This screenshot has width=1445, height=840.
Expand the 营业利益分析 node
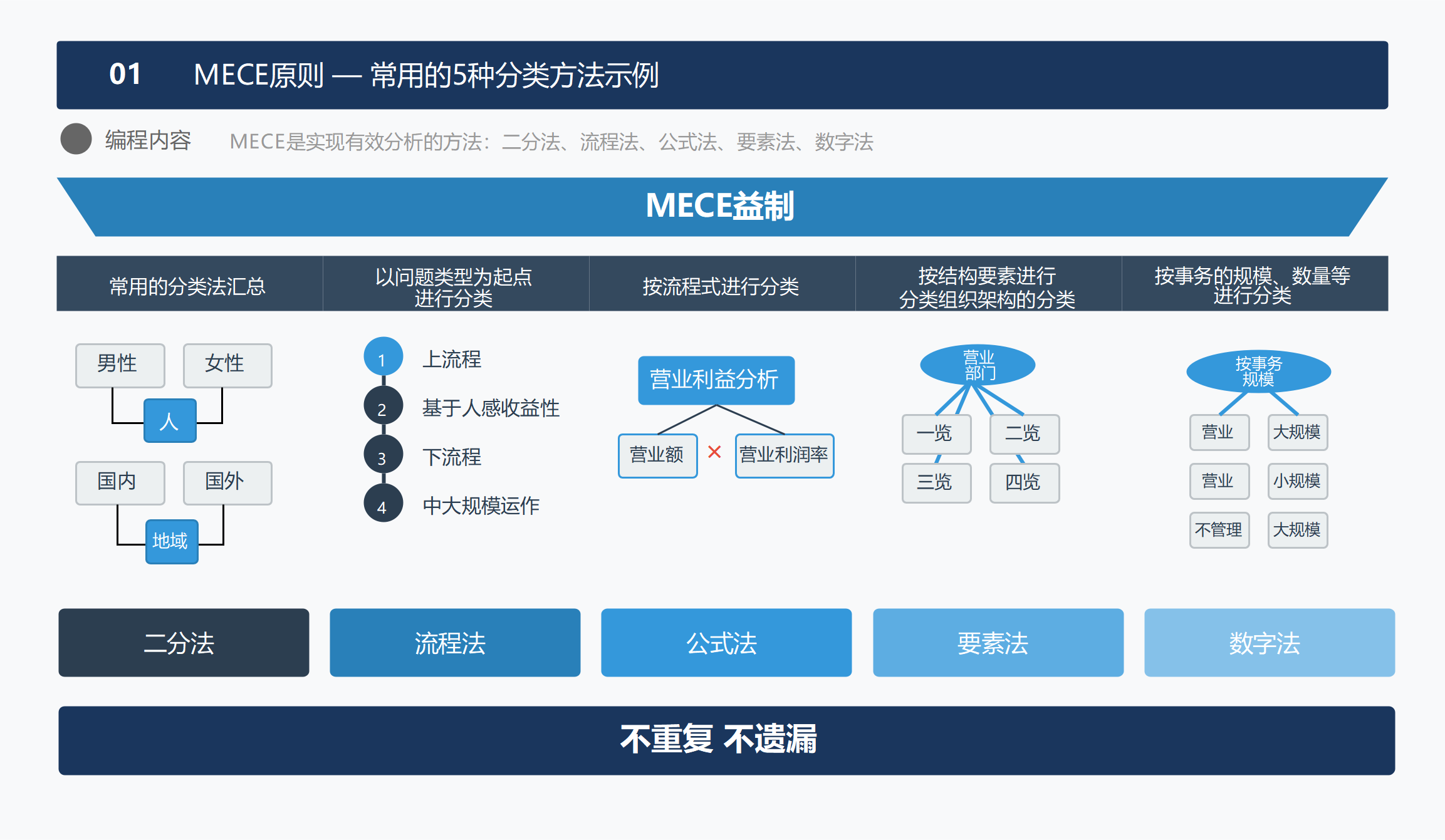pyautogui.click(x=716, y=380)
